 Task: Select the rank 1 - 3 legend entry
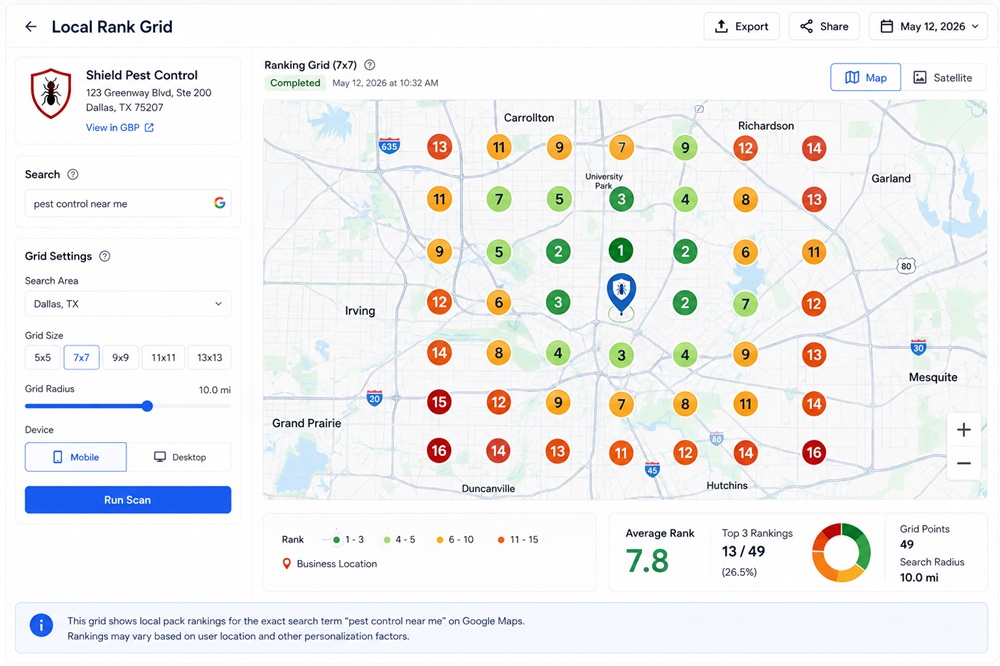pyautogui.click(x=348, y=540)
